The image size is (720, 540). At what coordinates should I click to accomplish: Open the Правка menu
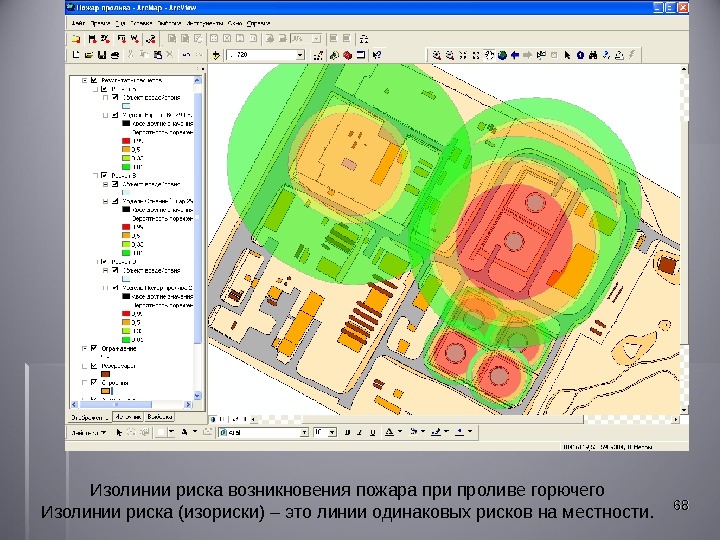pos(100,23)
